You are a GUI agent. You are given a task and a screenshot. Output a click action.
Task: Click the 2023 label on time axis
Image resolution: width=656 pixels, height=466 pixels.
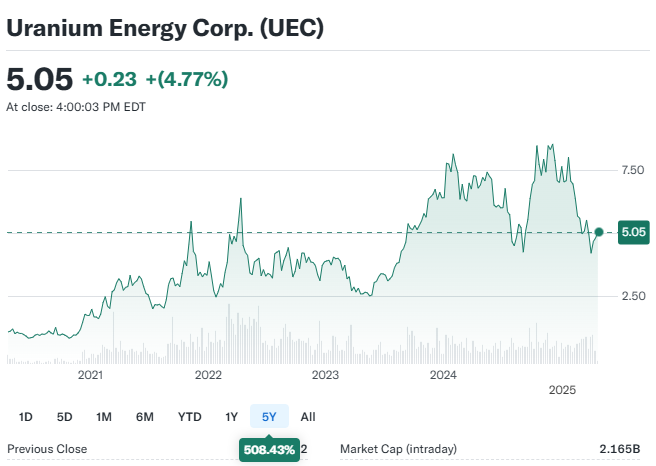point(325,375)
